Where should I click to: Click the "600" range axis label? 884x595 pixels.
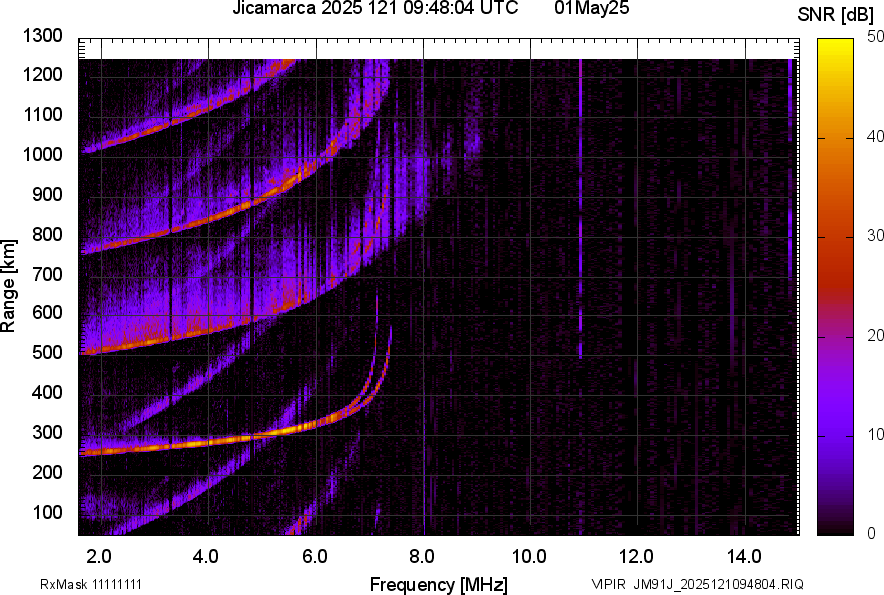coord(47,312)
